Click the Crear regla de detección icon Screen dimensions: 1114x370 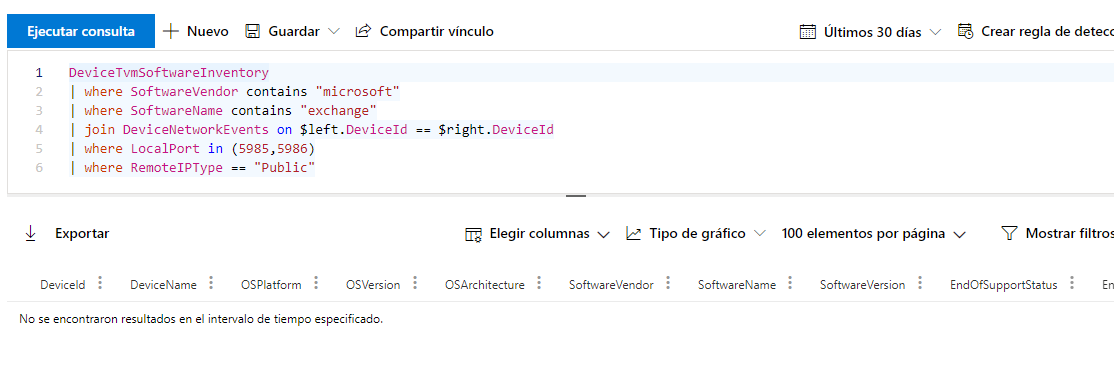(966, 31)
